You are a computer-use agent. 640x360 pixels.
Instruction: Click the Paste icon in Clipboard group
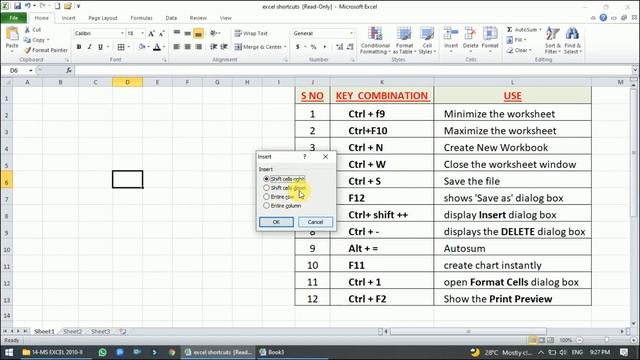(12, 34)
